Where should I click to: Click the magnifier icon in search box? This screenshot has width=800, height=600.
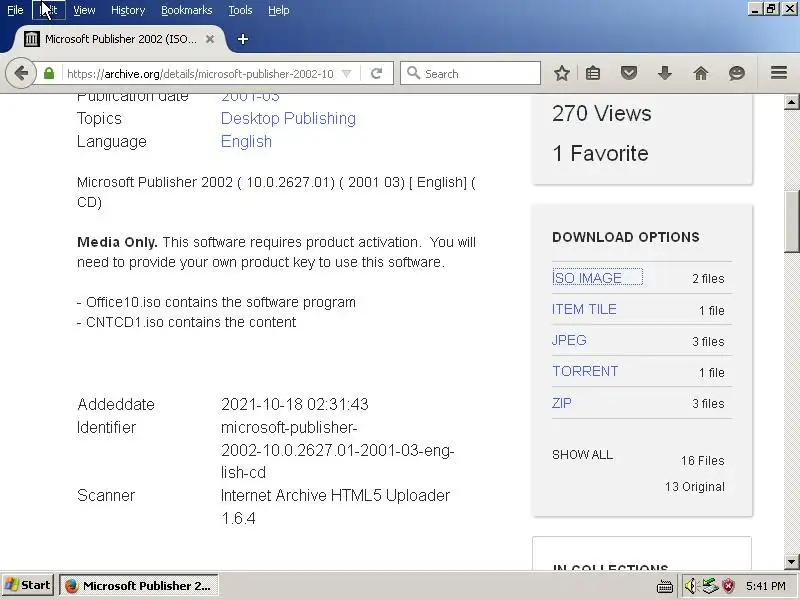(x=413, y=73)
